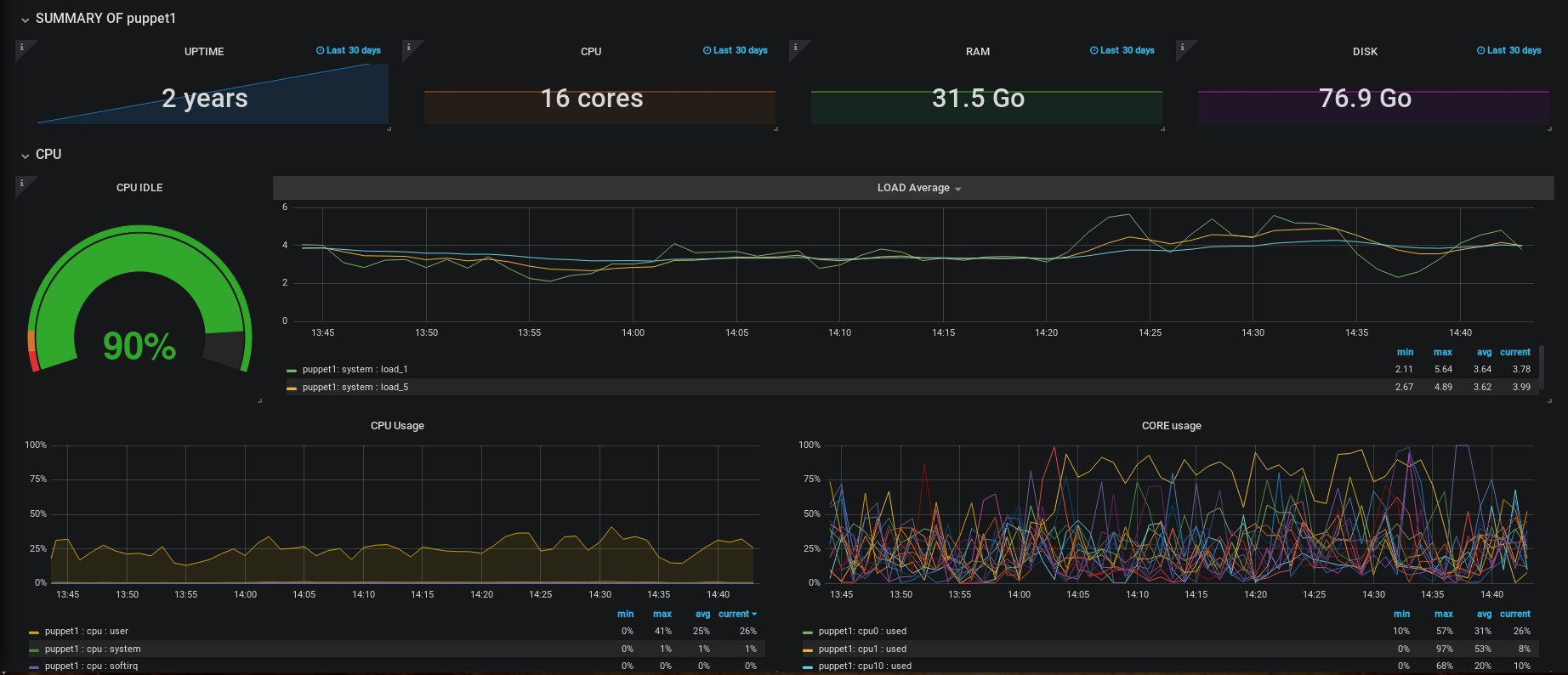Click resize handle of CPU IDLE panel
The height and width of the screenshot is (675, 1568).
259,400
